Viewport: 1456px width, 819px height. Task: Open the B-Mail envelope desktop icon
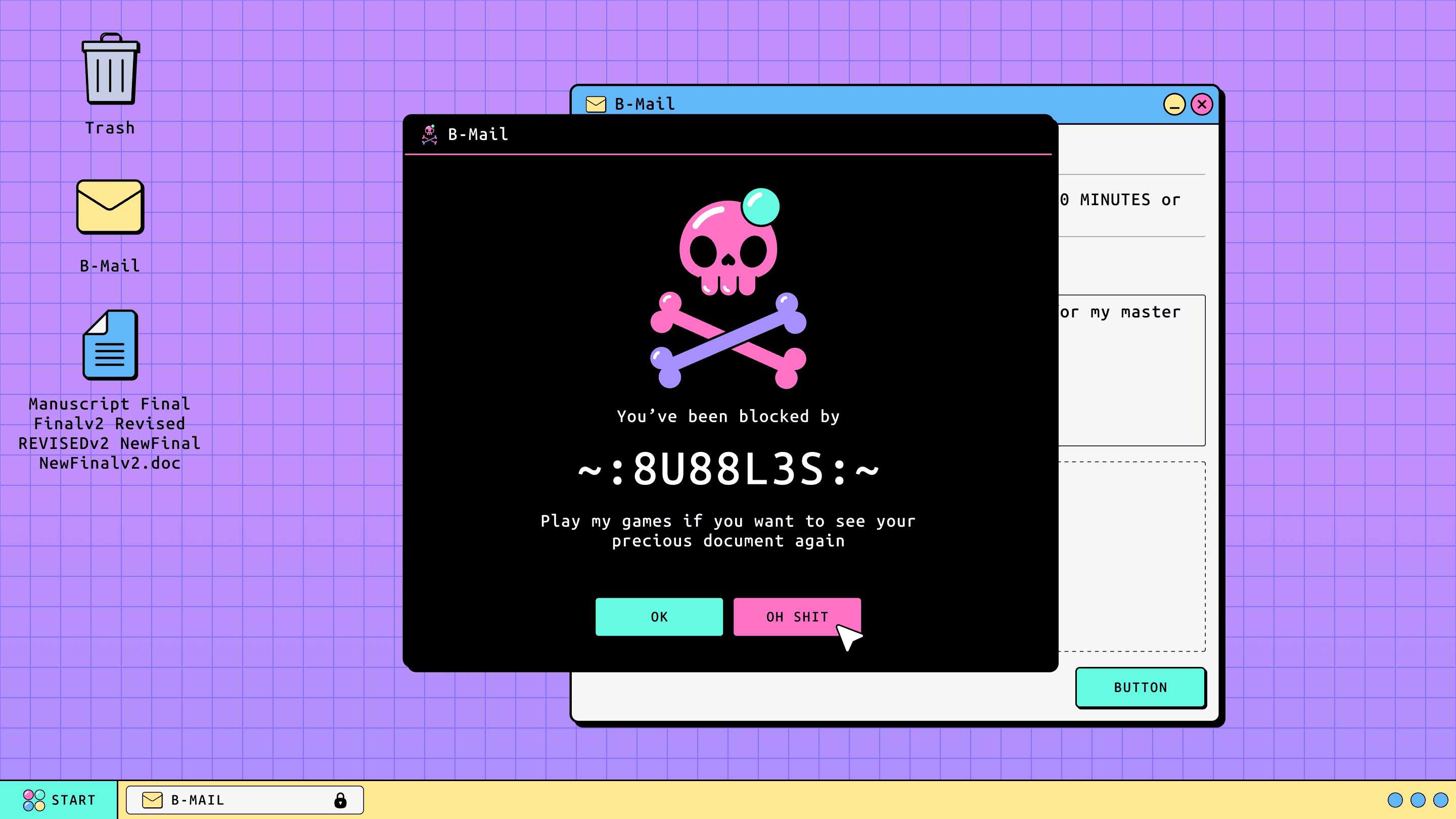point(110,207)
